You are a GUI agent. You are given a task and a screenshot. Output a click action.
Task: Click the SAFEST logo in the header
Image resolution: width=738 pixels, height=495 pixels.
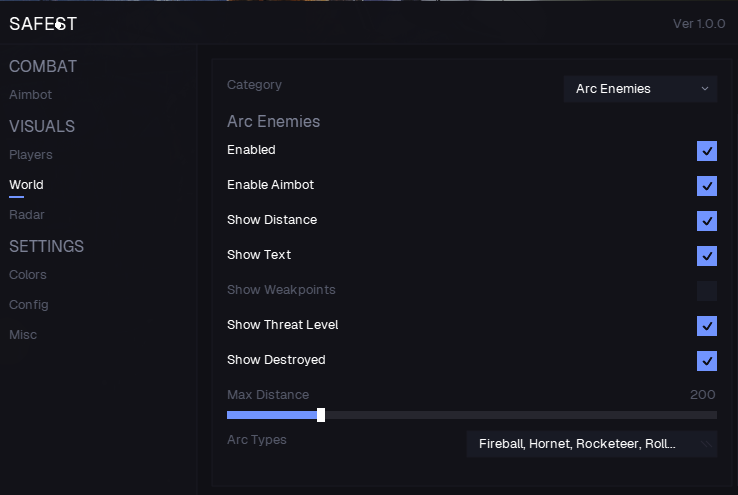43,23
